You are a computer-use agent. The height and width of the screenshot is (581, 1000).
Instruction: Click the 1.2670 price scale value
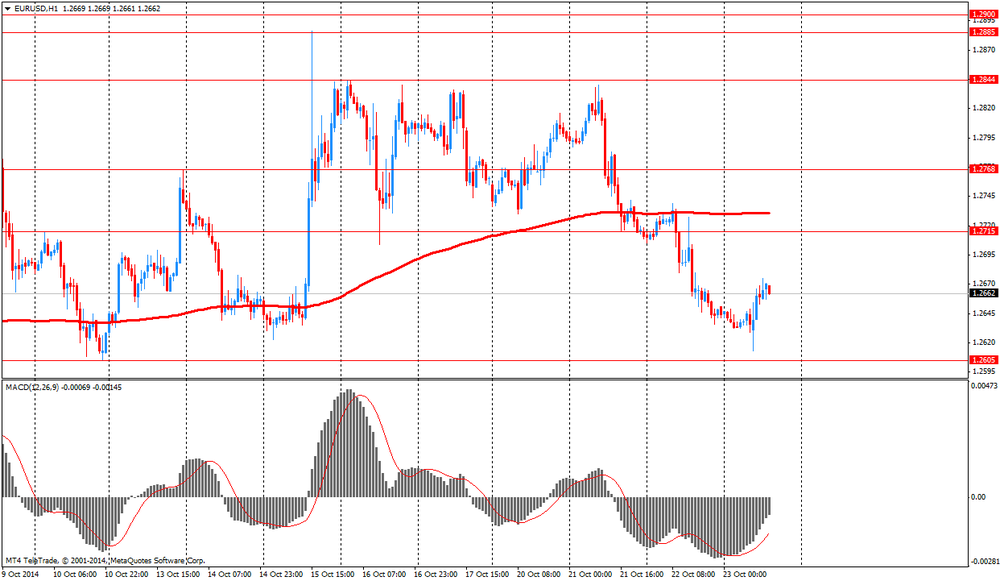983,284
